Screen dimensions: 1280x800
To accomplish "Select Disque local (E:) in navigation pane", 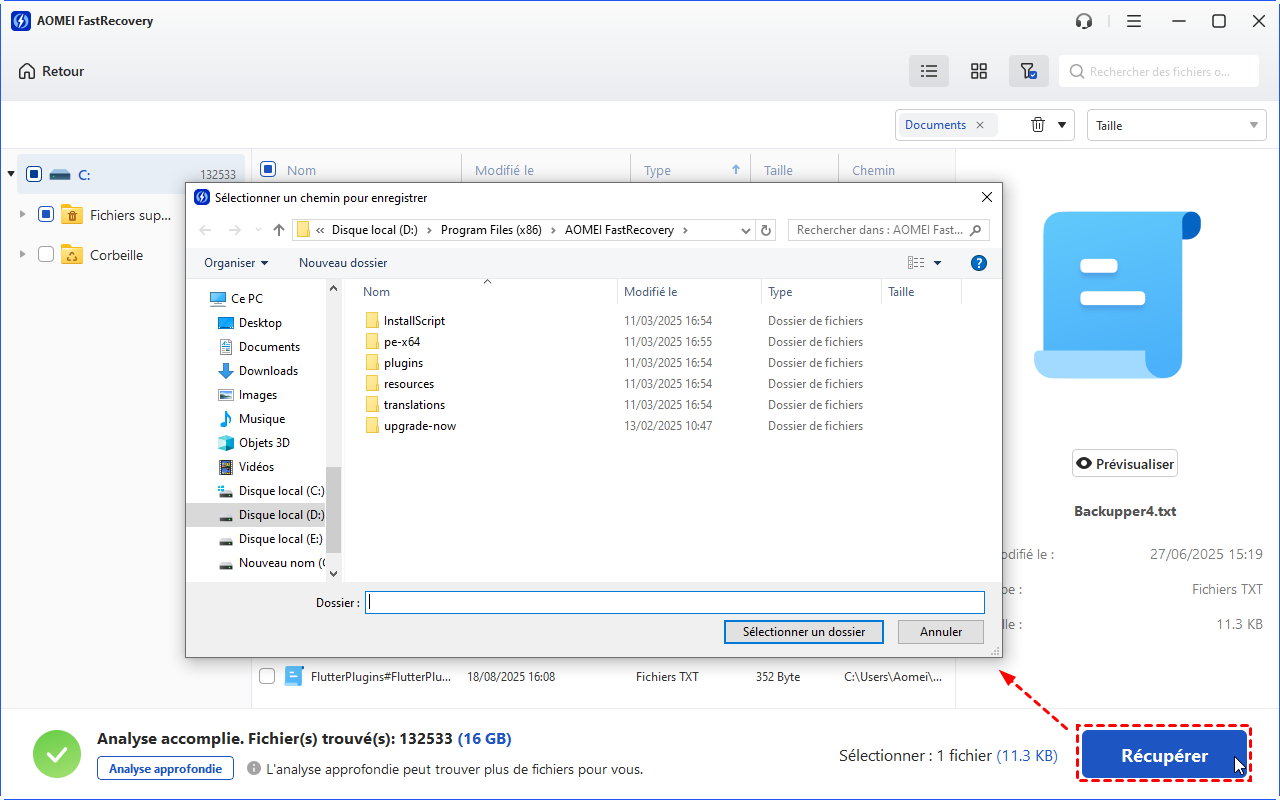I will [271, 539].
